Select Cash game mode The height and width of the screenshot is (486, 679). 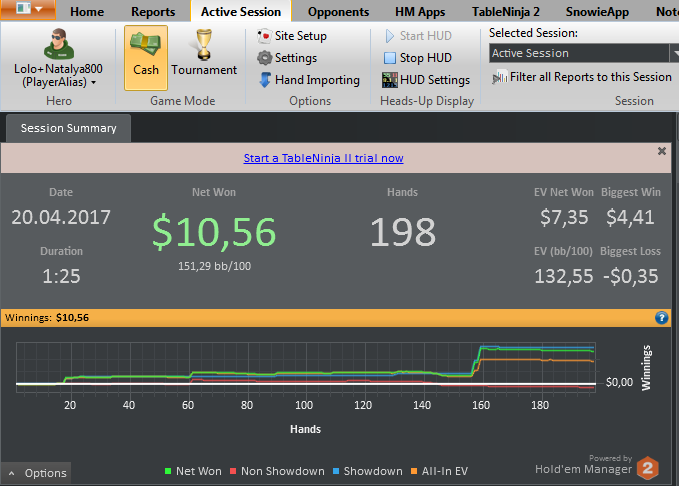(146, 58)
